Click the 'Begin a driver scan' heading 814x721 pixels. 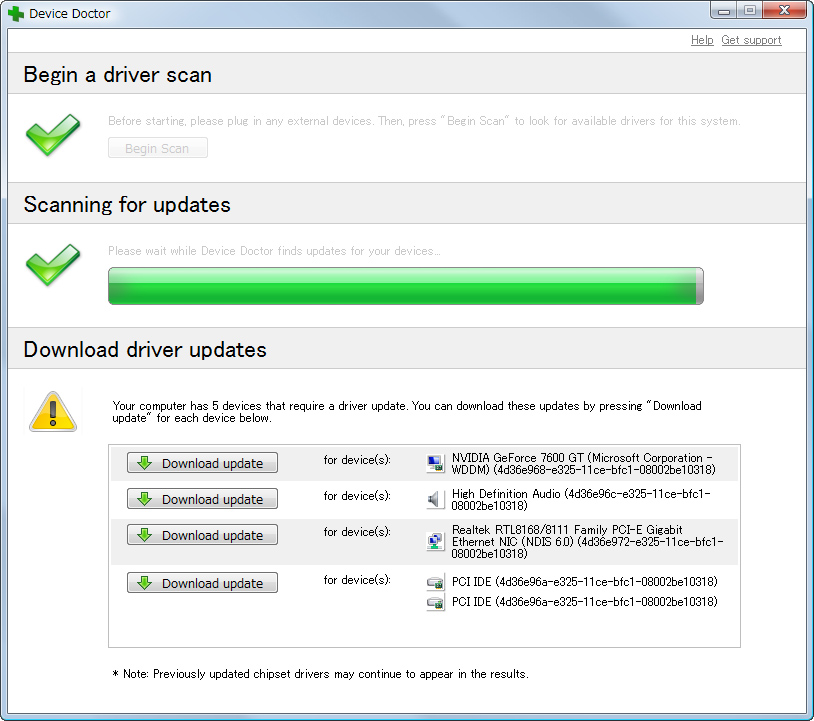click(x=118, y=75)
